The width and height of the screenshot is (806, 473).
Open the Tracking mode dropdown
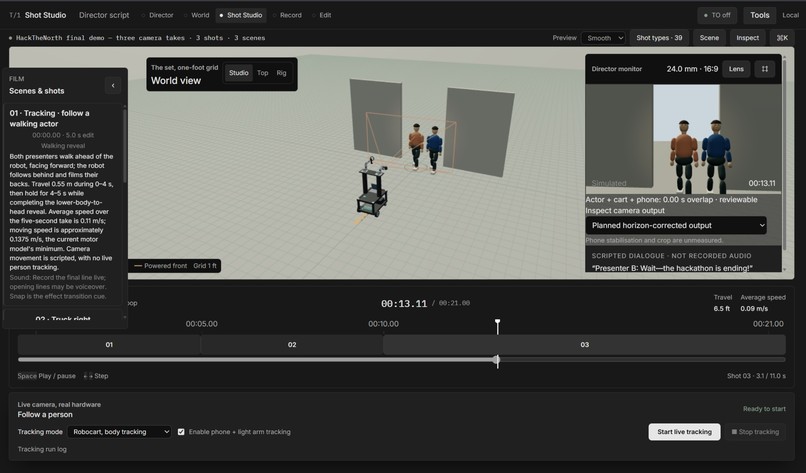(x=119, y=432)
